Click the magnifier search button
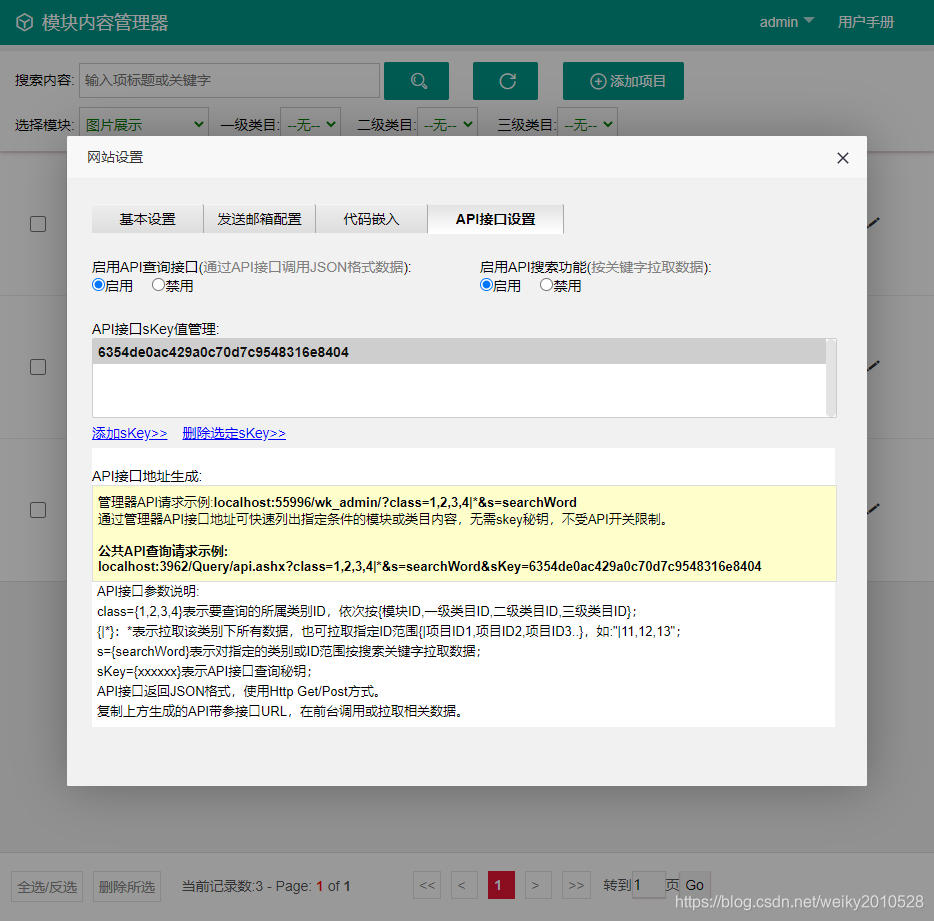The height and width of the screenshot is (921, 934). [416, 81]
